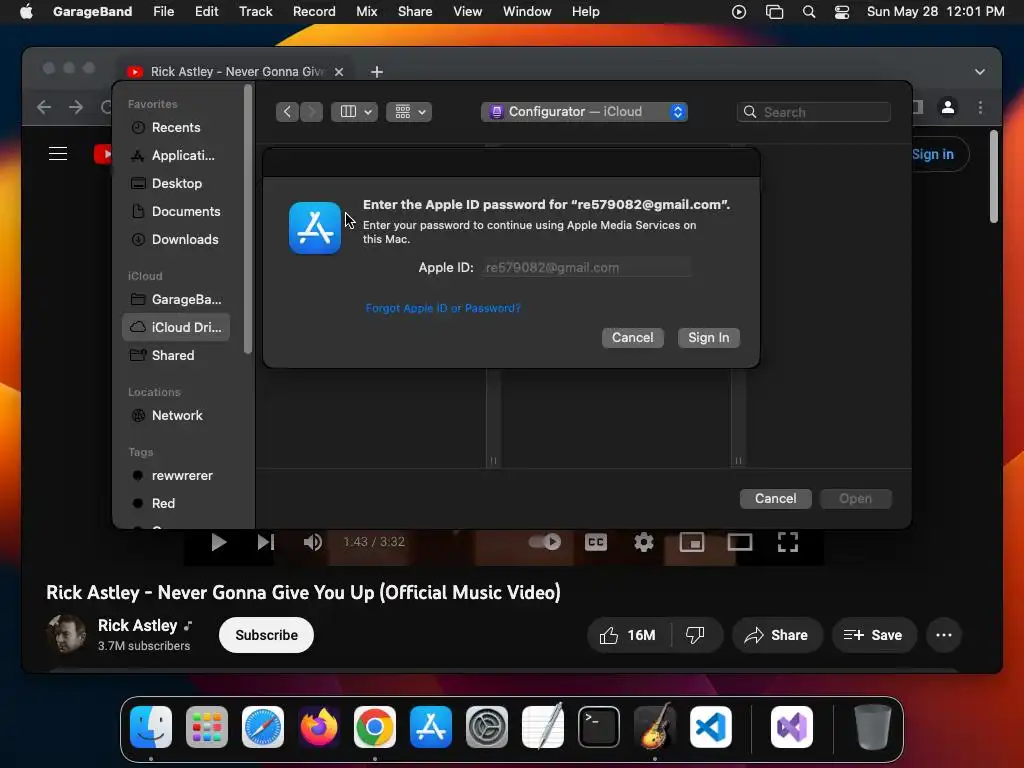Screen dimensions: 1024x768
Task: Open the Record menu
Action: tap(314, 12)
